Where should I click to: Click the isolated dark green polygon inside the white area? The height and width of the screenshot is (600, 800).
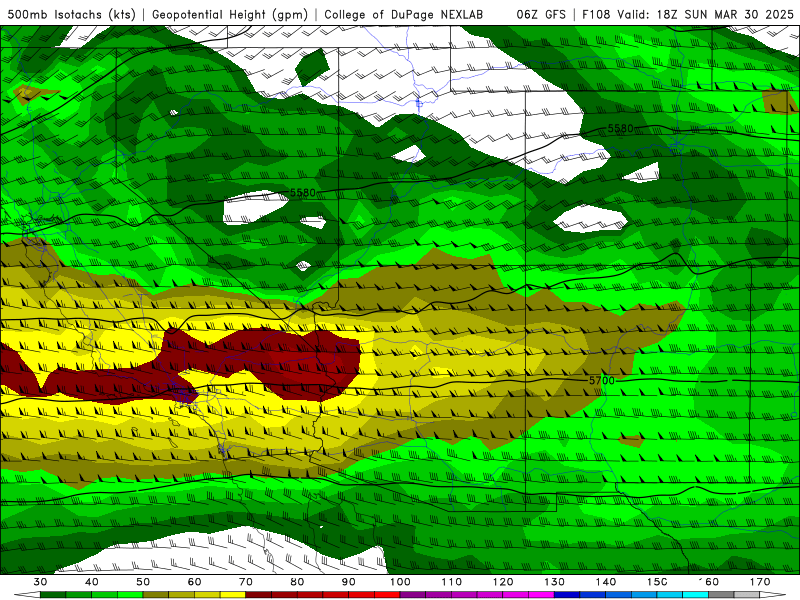point(312,67)
